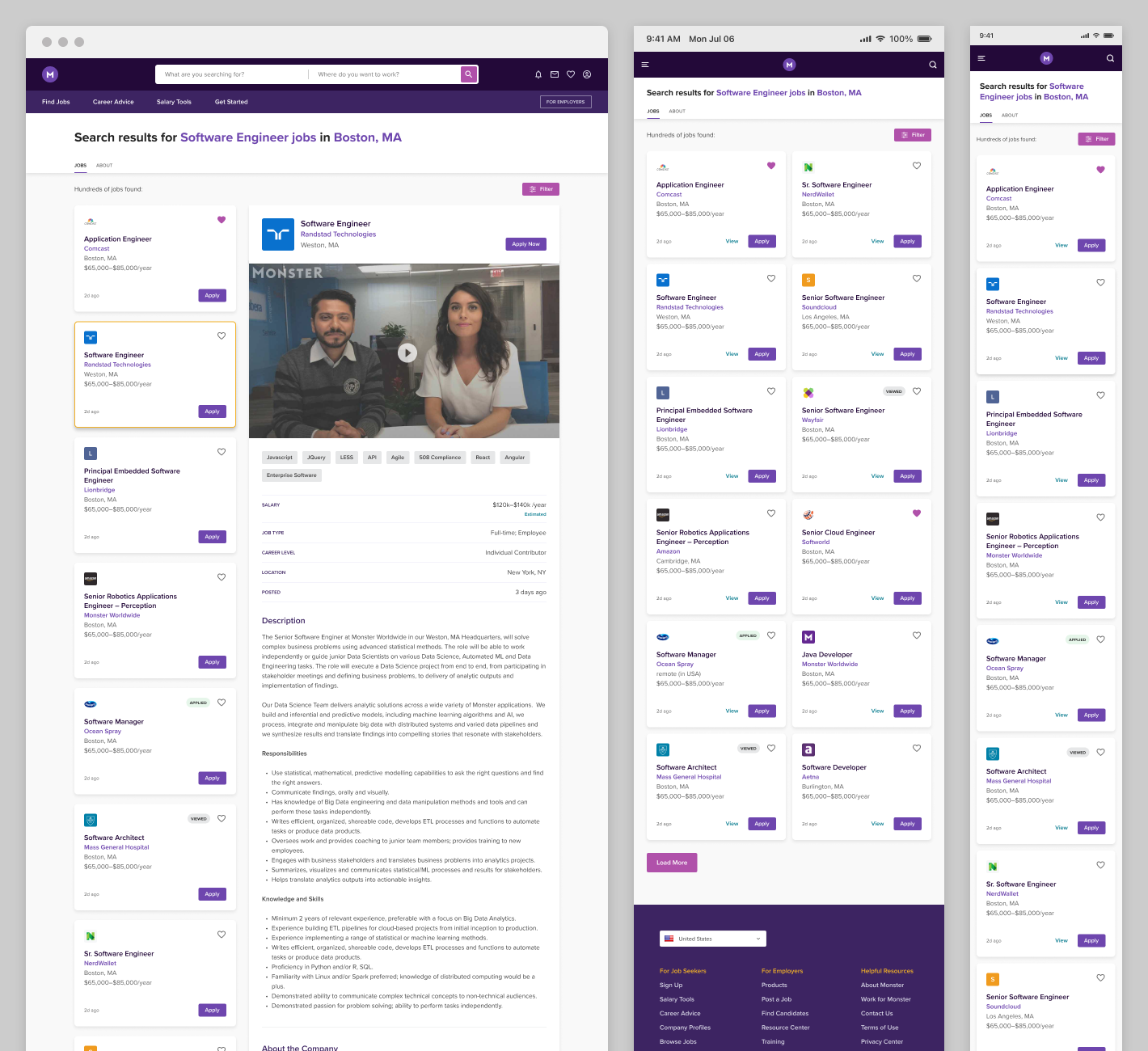Open notifications bell in desktop header
The width and height of the screenshot is (1148, 1051).
click(538, 74)
